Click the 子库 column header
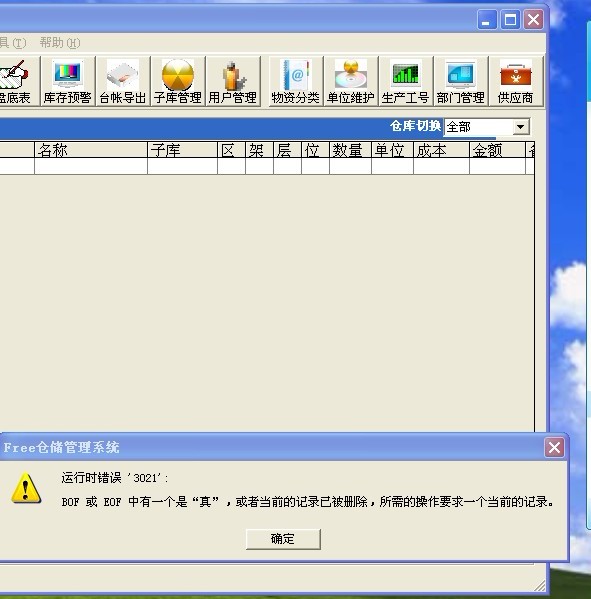This screenshot has width=591, height=599. (x=182, y=150)
